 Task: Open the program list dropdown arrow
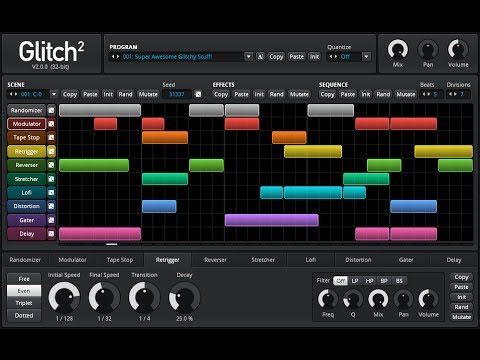pyautogui.click(x=248, y=57)
